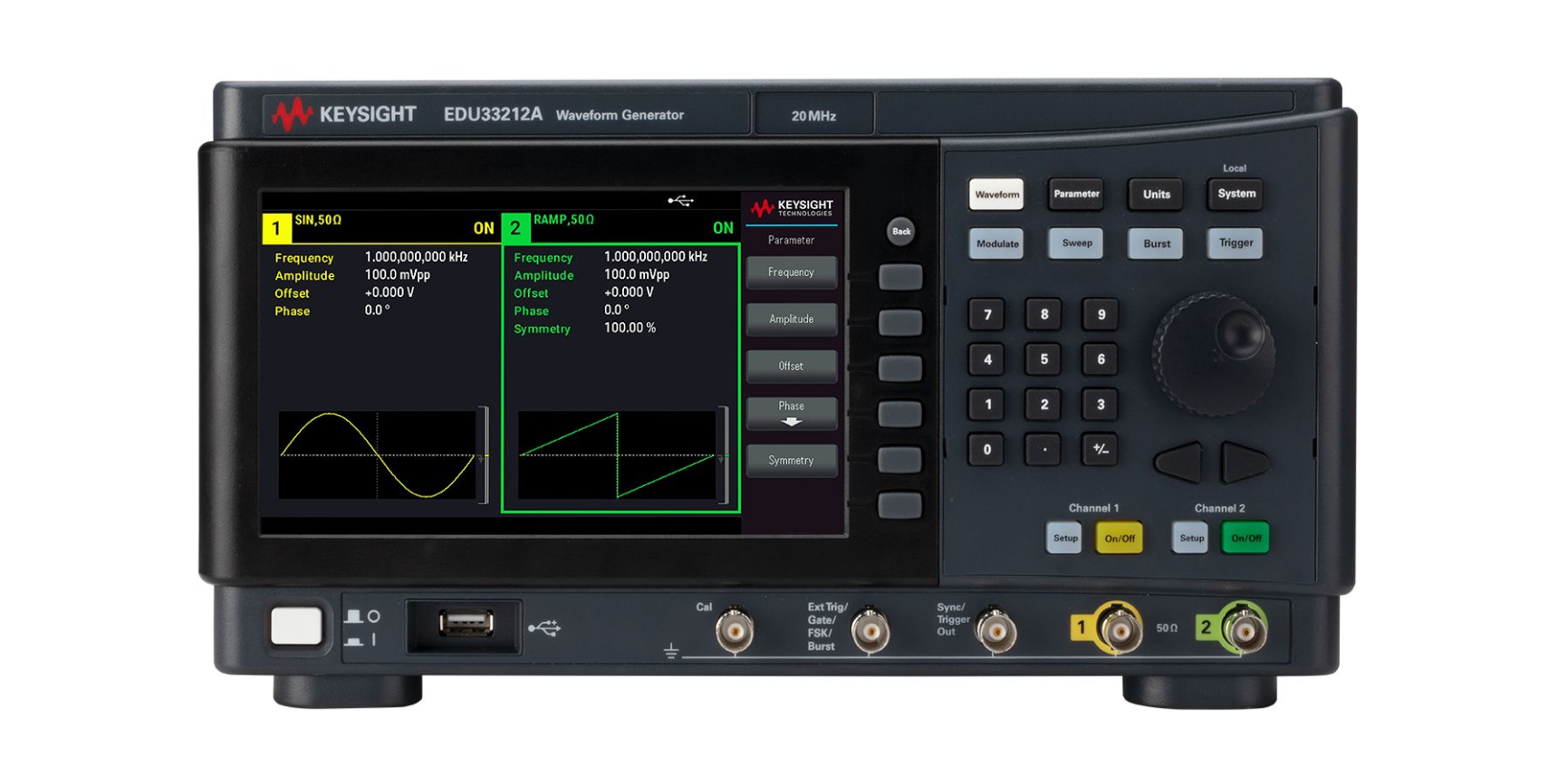Tap numeric keypad digit 2
The width and height of the screenshot is (1548, 784).
click(1044, 405)
